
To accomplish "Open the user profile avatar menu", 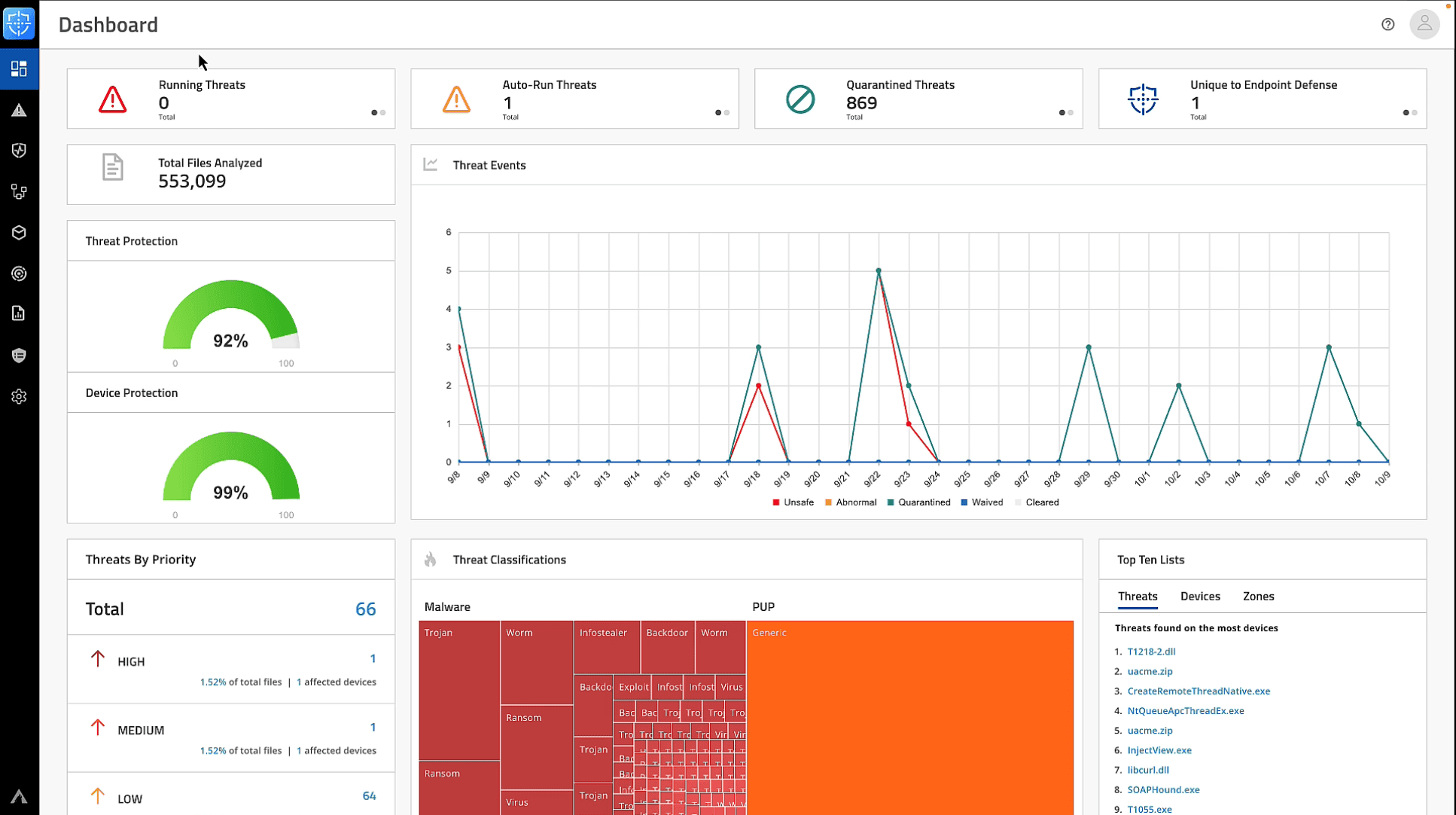I will (1424, 25).
